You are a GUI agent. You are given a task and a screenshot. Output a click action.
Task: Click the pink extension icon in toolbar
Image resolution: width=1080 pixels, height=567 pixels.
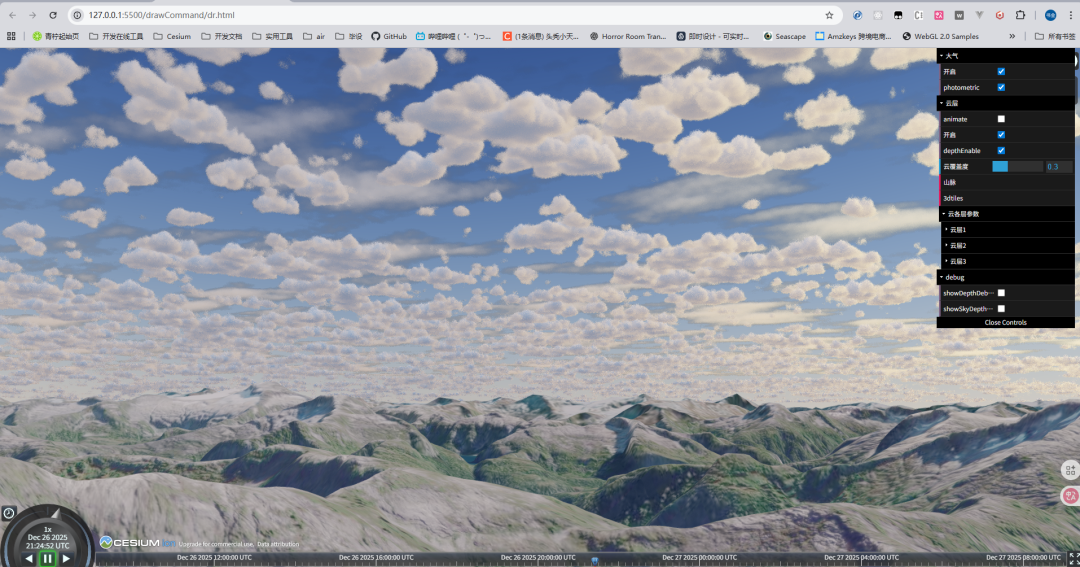939,14
